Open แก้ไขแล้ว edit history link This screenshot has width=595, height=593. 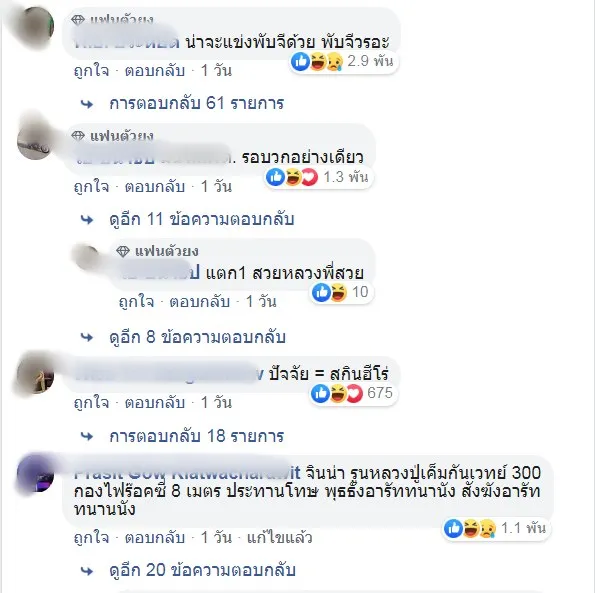[x=280, y=538]
